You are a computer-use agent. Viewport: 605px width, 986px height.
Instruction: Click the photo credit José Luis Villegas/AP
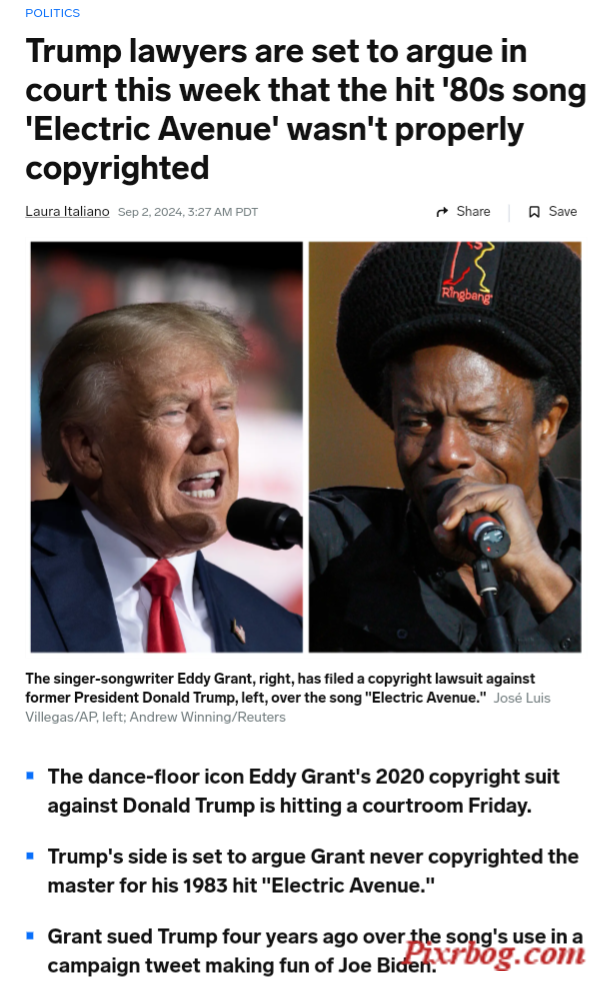[x=287, y=707]
